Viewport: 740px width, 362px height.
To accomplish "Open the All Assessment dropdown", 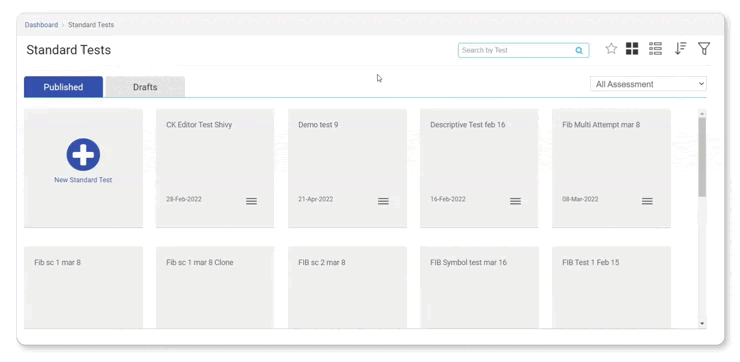I will (x=648, y=84).
